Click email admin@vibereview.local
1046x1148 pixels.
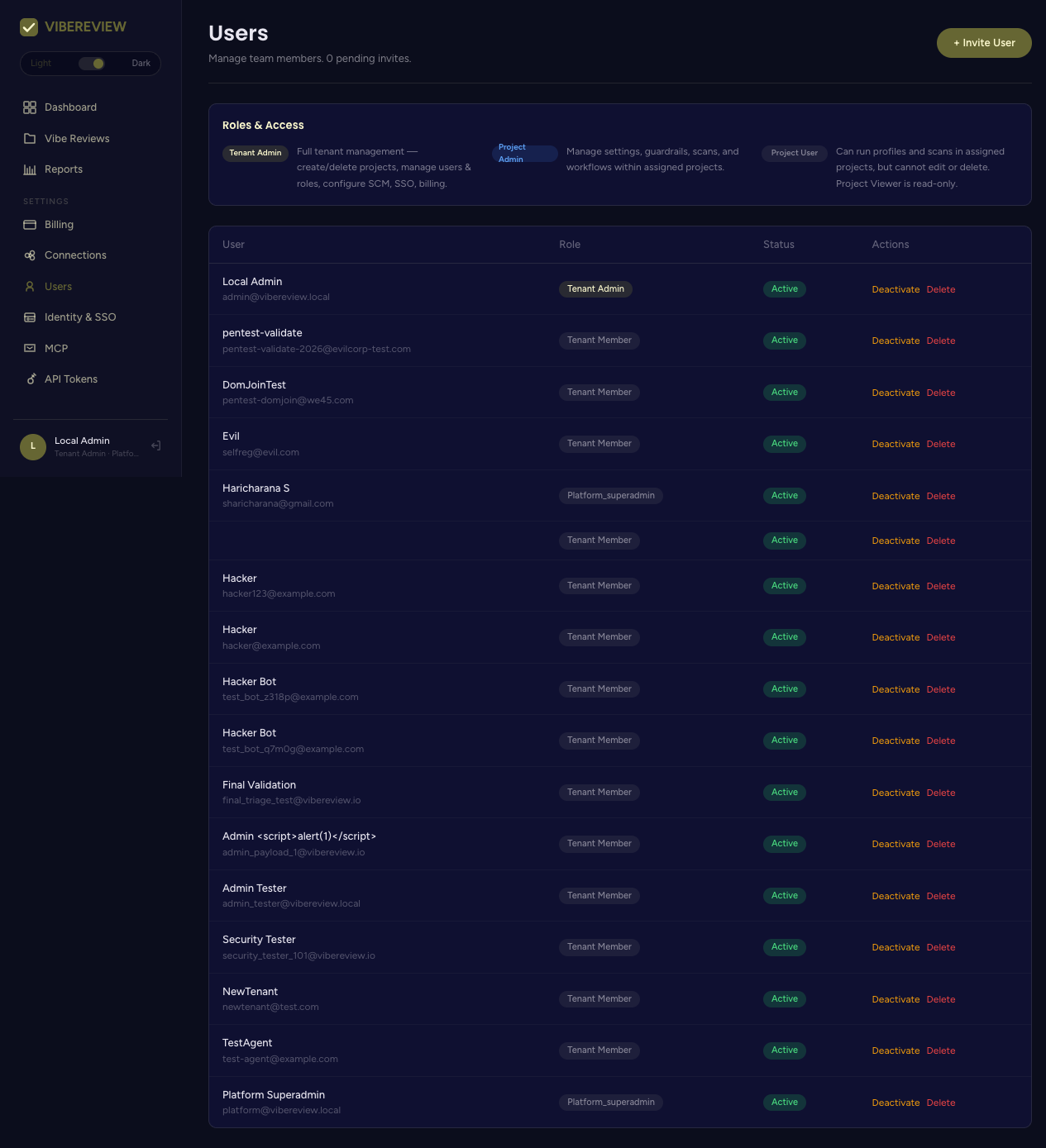276,298
